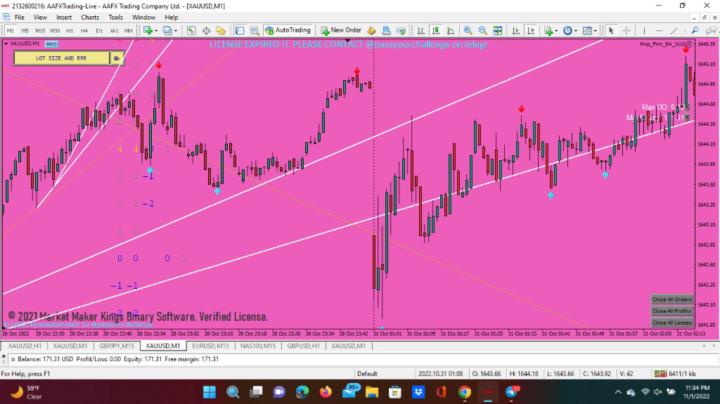Switch to the EURUSD,M15 chart tab
Screen dimensions: 720x404
tap(210, 346)
